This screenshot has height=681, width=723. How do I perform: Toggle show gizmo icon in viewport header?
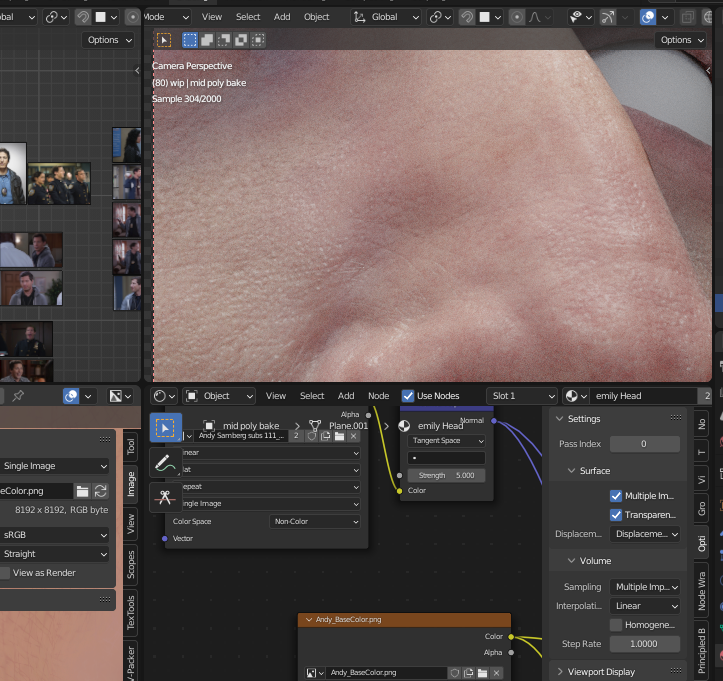(x=608, y=17)
